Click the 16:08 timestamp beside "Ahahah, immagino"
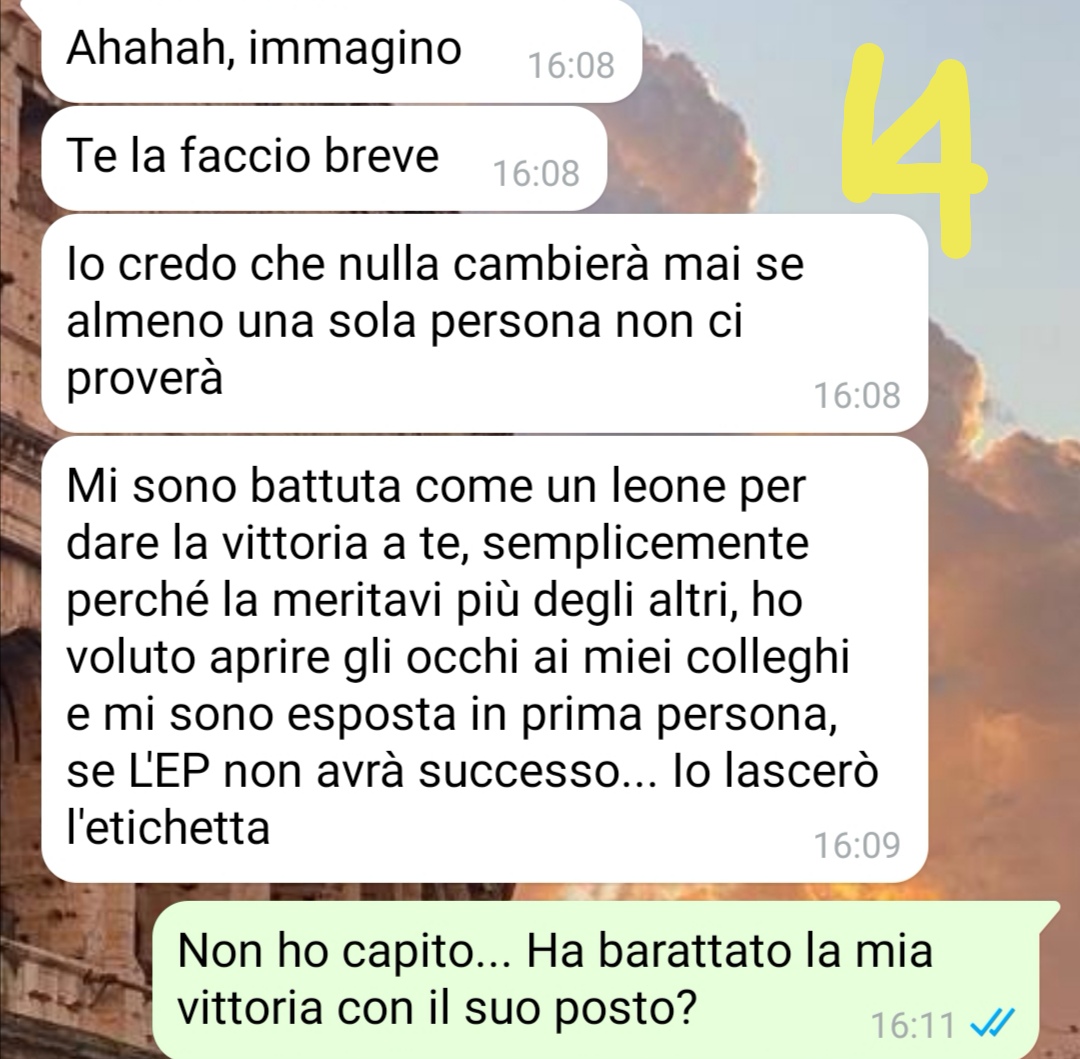Viewport: 1080px width, 1059px height. (x=571, y=66)
